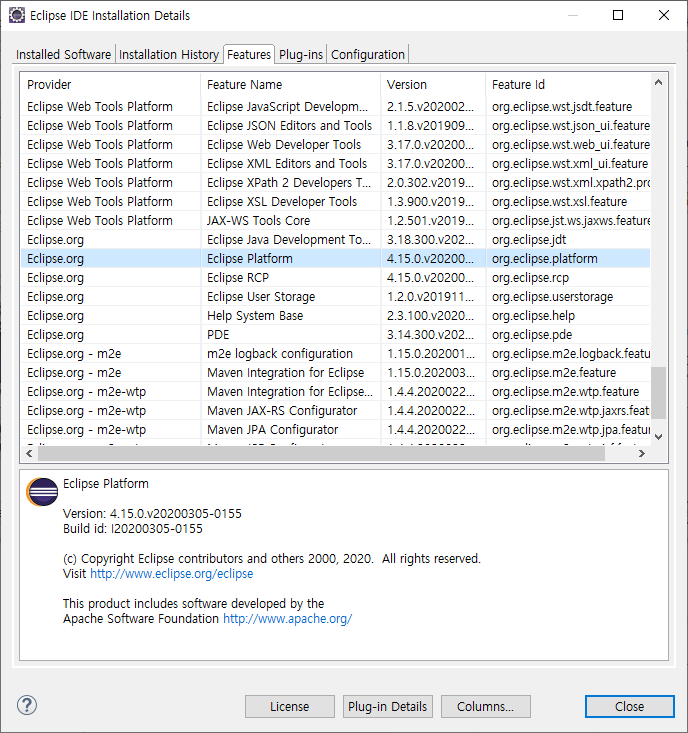Screen dimensions: 688x733
Task: Select the Maven Integration for Eclipse row
Action: 335,373
